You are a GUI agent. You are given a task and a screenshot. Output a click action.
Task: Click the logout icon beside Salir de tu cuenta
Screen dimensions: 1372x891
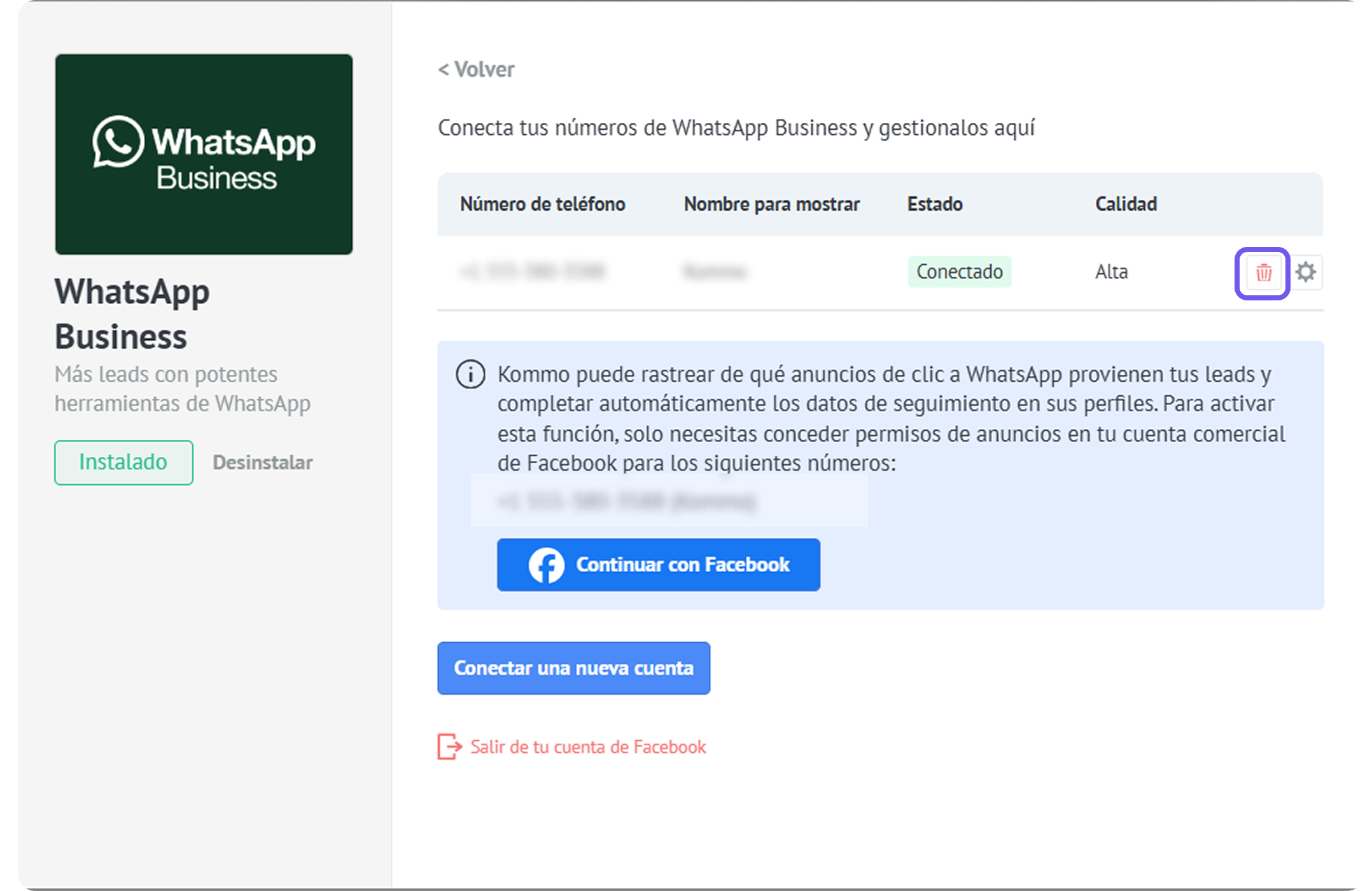(449, 747)
